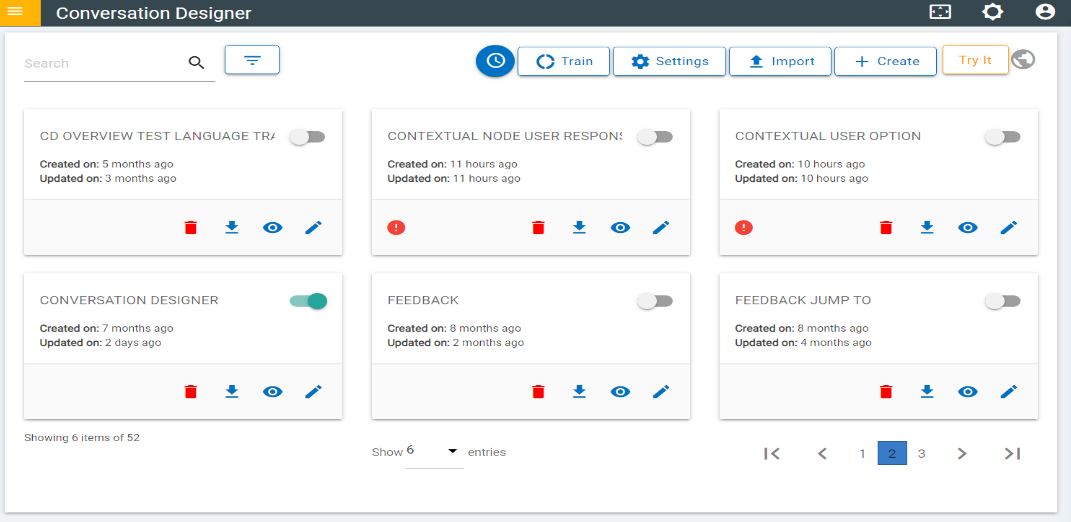Edit the Contextual User Option card
This screenshot has height=522, width=1071.
[1009, 228]
